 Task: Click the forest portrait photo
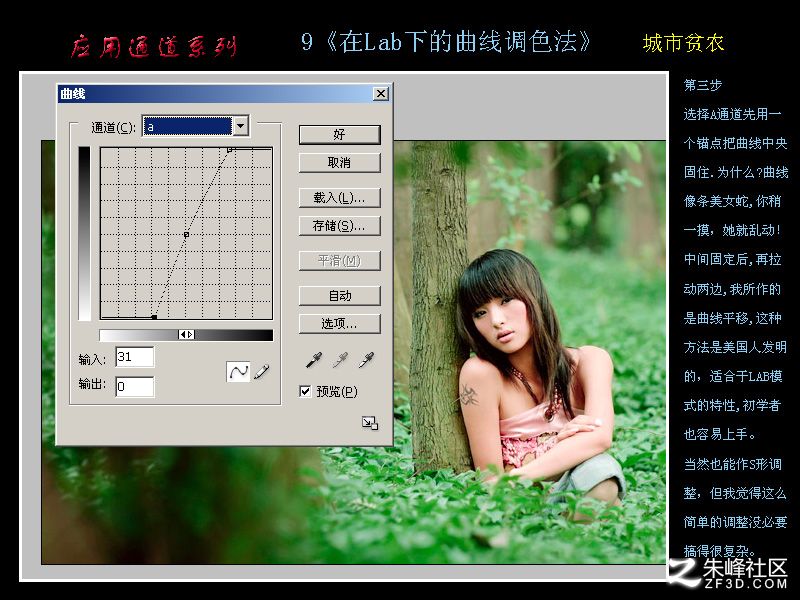point(531,352)
